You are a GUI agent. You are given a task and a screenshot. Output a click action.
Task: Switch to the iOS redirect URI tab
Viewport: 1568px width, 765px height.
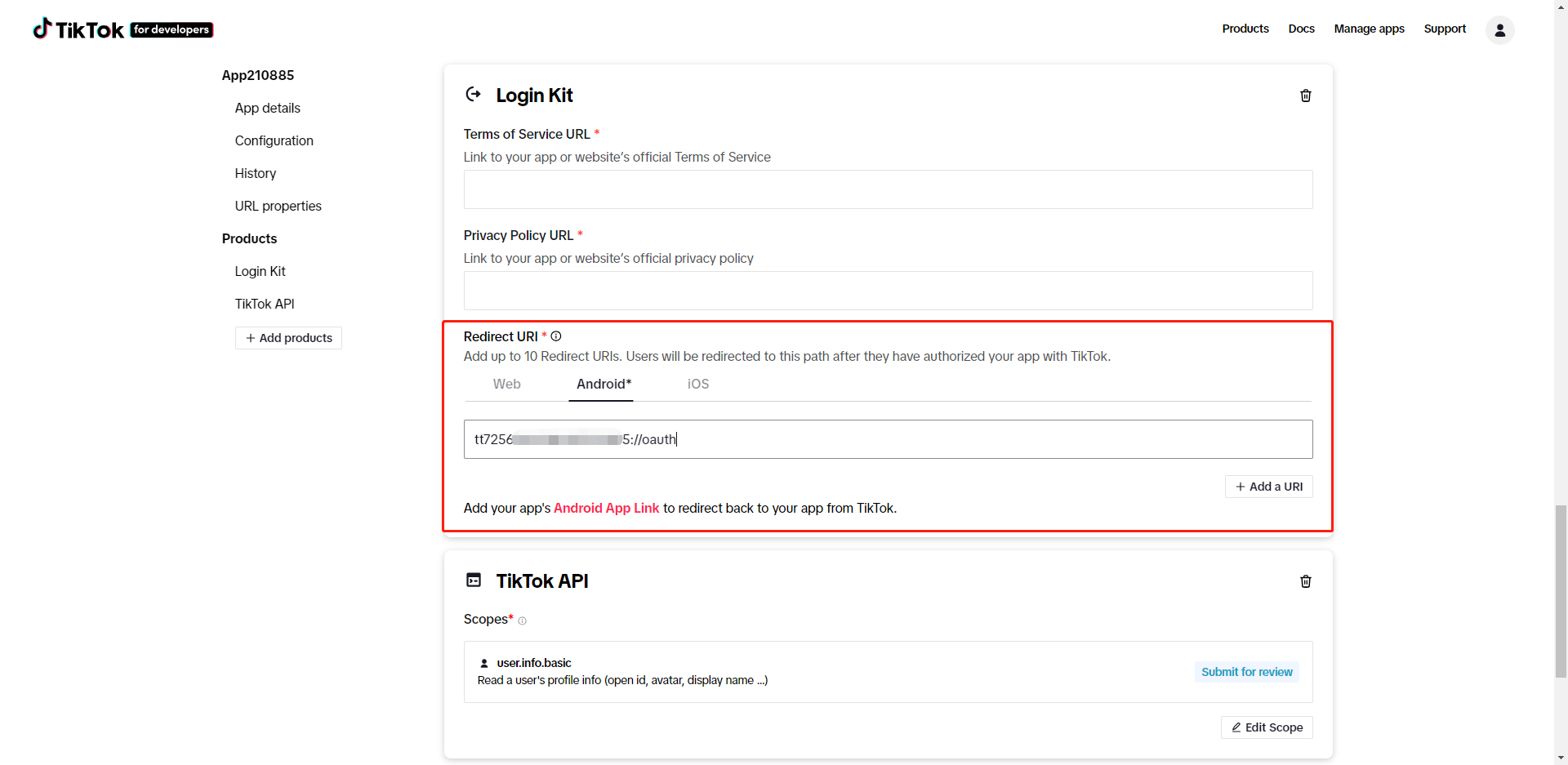[x=698, y=384]
